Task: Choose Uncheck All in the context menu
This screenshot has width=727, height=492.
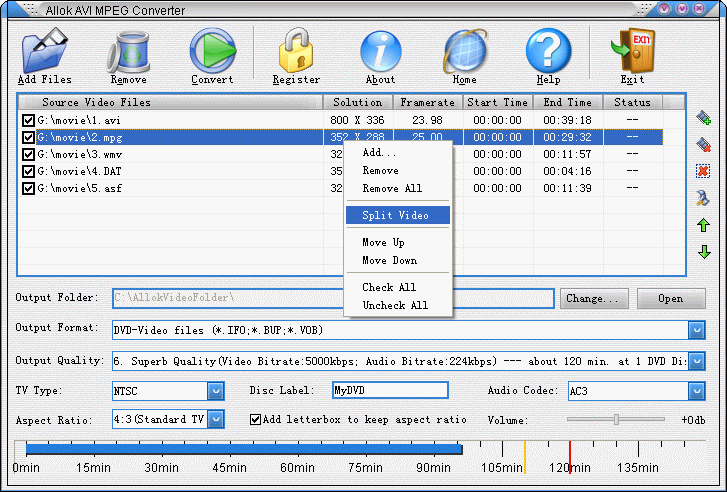Action: (x=398, y=305)
